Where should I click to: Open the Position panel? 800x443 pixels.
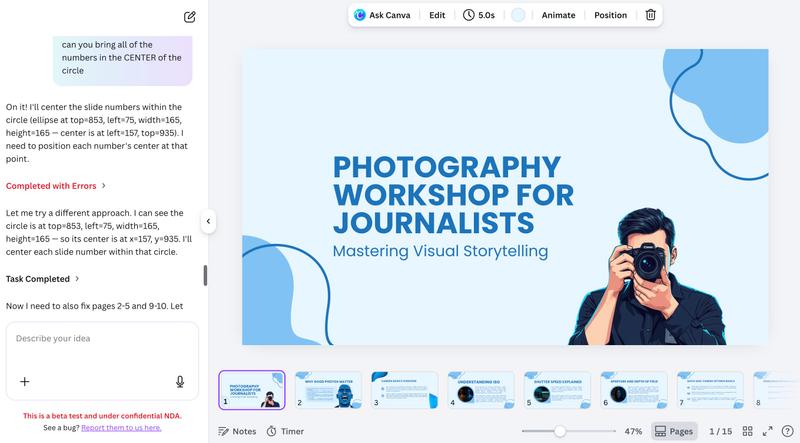coord(610,15)
